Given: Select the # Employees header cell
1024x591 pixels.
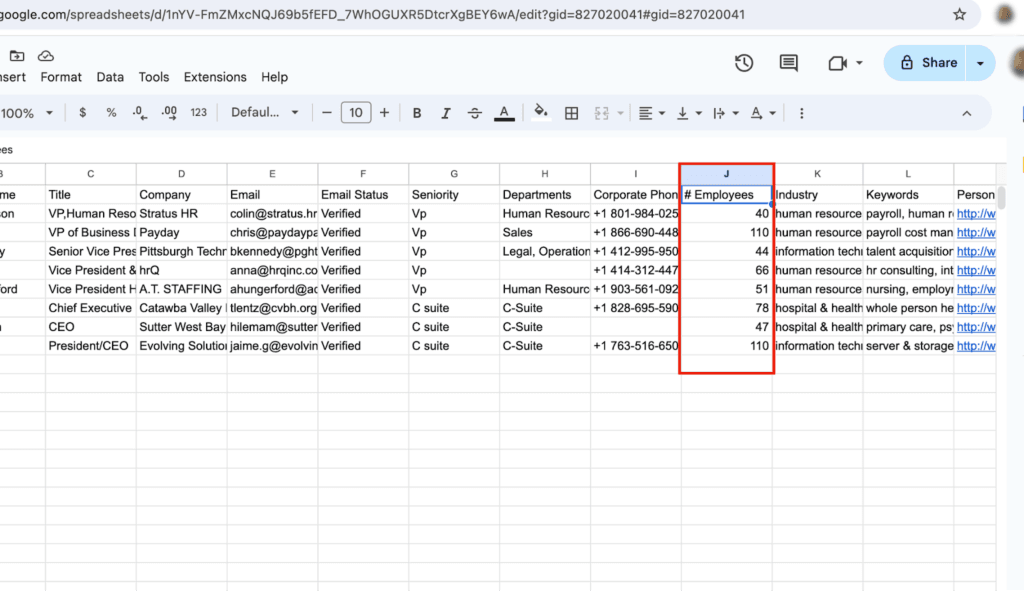Looking at the screenshot, I should coord(726,194).
